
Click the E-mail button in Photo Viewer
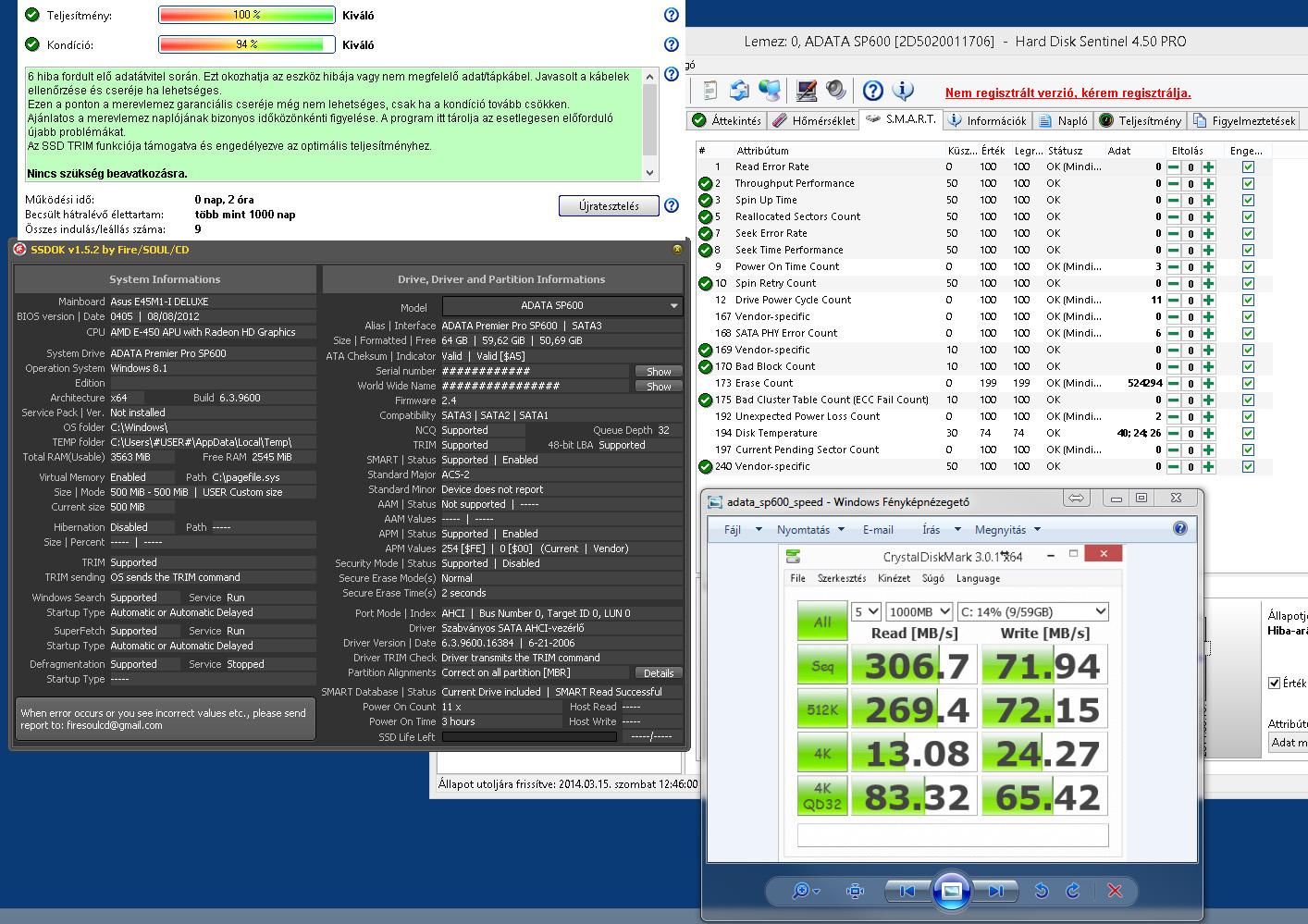[878, 530]
